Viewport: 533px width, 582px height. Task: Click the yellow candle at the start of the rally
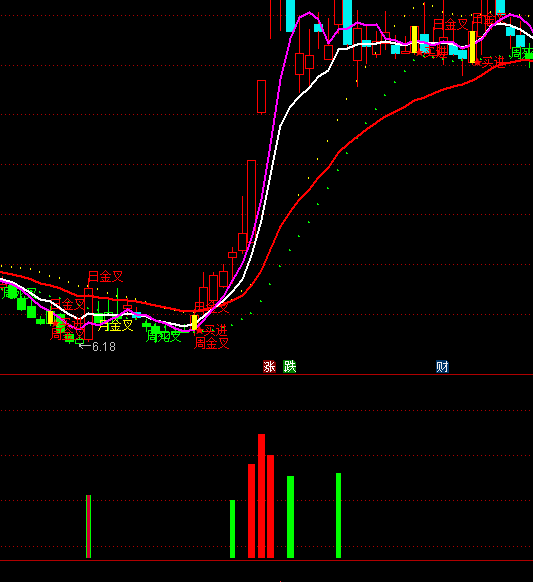click(194, 322)
